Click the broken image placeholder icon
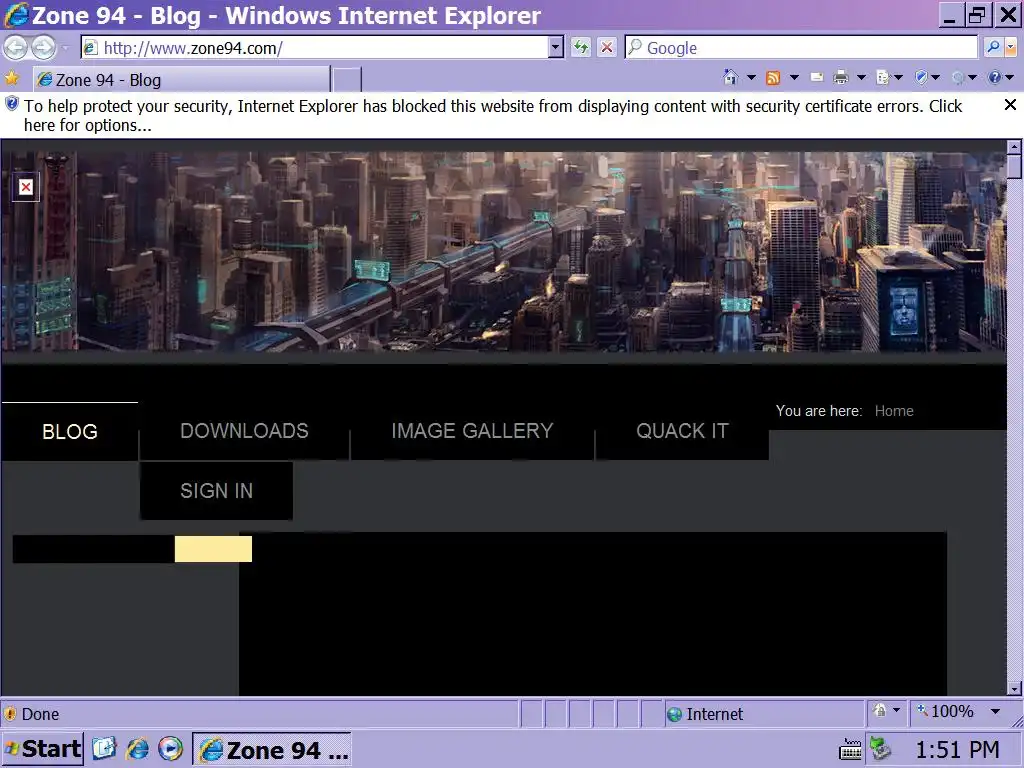Viewport: 1024px width, 768px height. tap(26, 187)
